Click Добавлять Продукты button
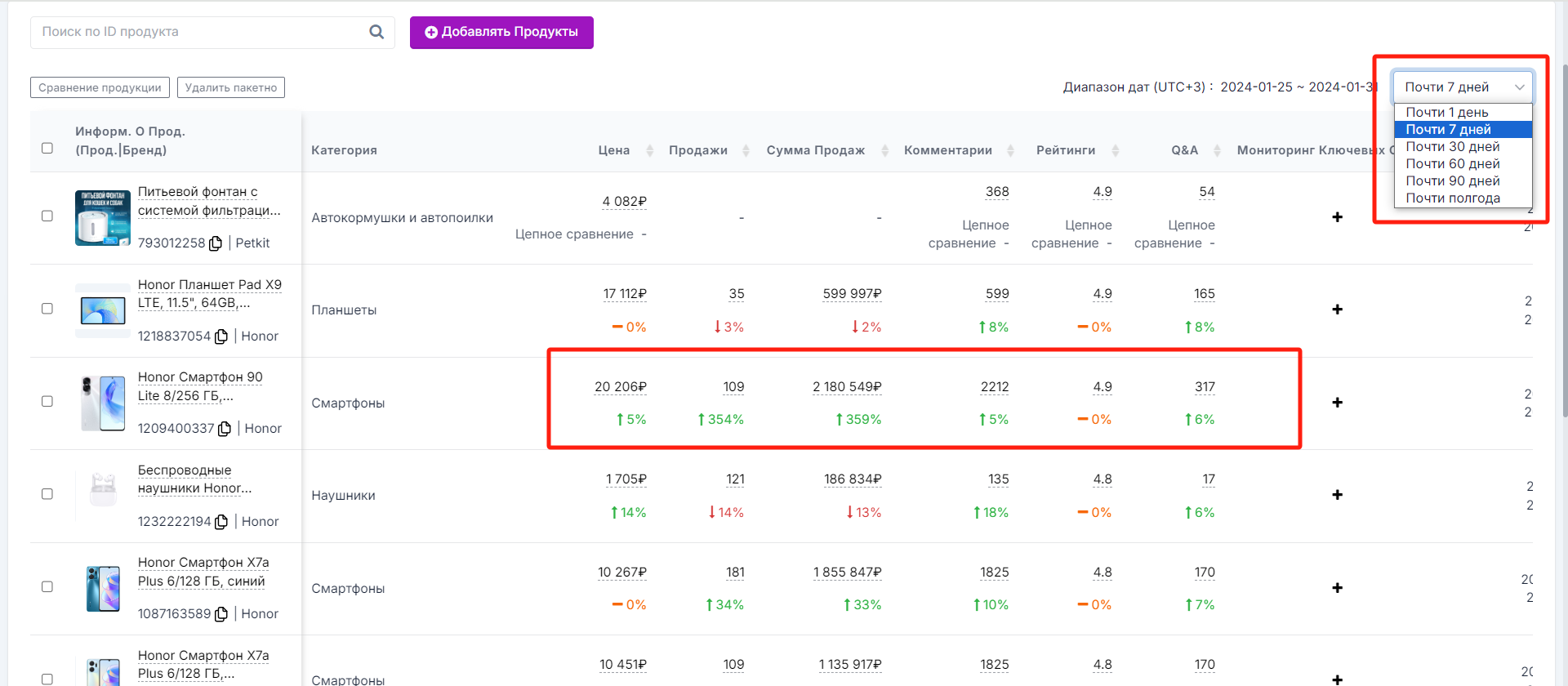This screenshot has height=686, width=1568. tap(501, 32)
